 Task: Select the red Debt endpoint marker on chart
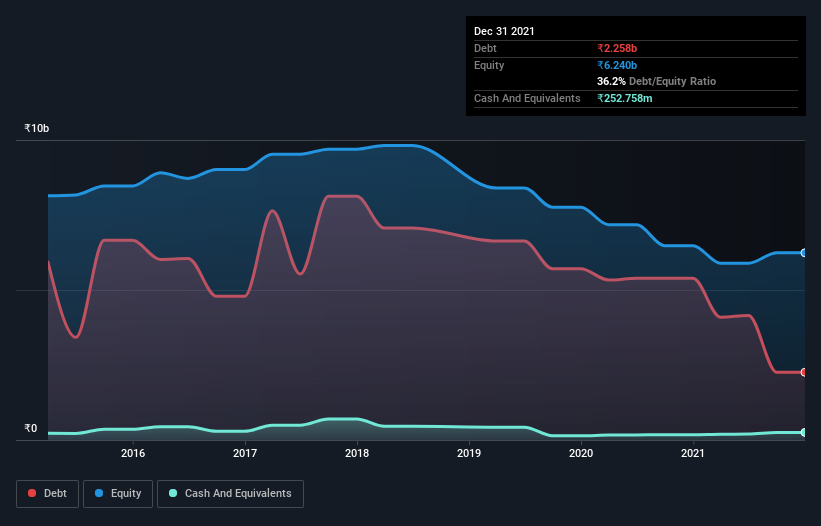click(x=804, y=372)
